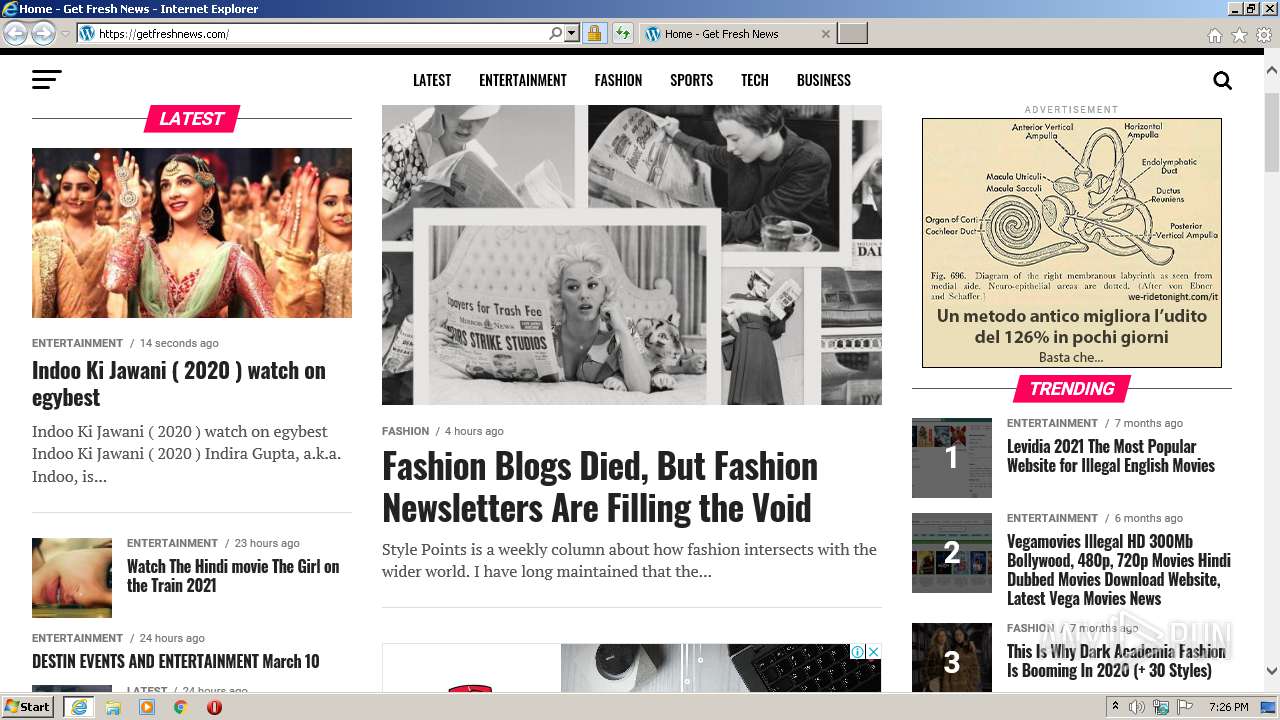Open the SPORTS menu item
The width and height of the screenshot is (1280, 720).
[x=692, y=80]
